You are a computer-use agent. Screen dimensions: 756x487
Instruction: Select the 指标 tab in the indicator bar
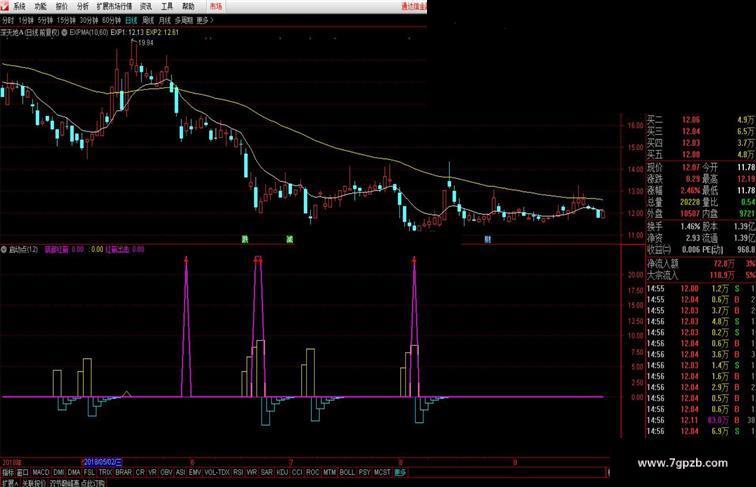(x=8, y=473)
